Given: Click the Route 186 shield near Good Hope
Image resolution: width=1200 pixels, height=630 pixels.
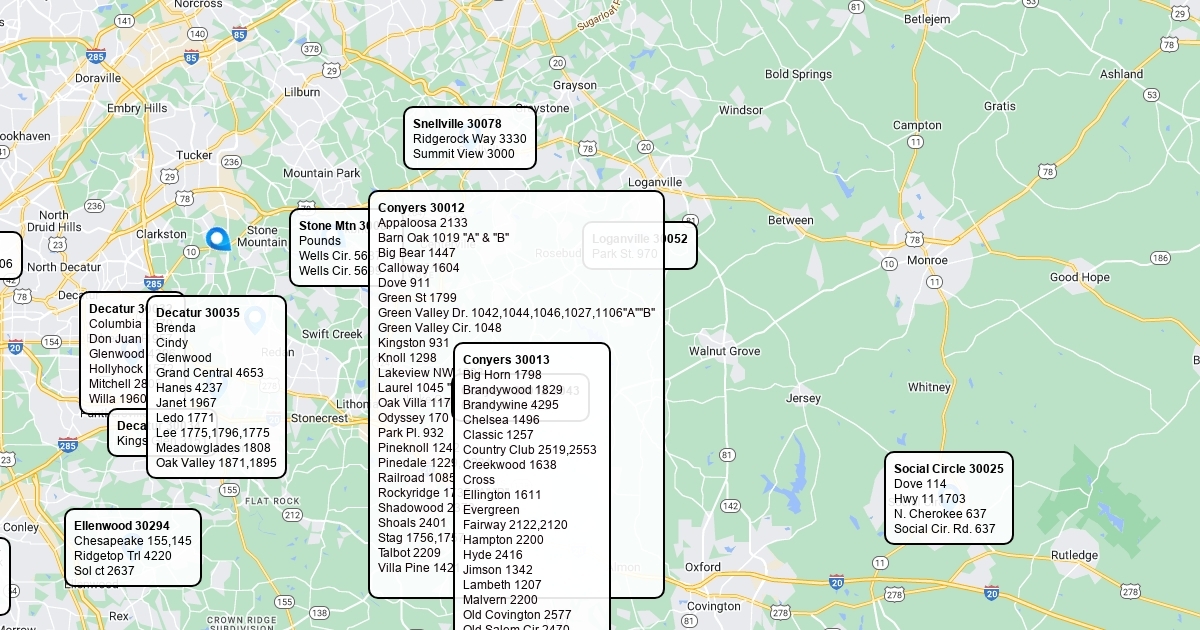Looking at the screenshot, I should point(1160,258).
